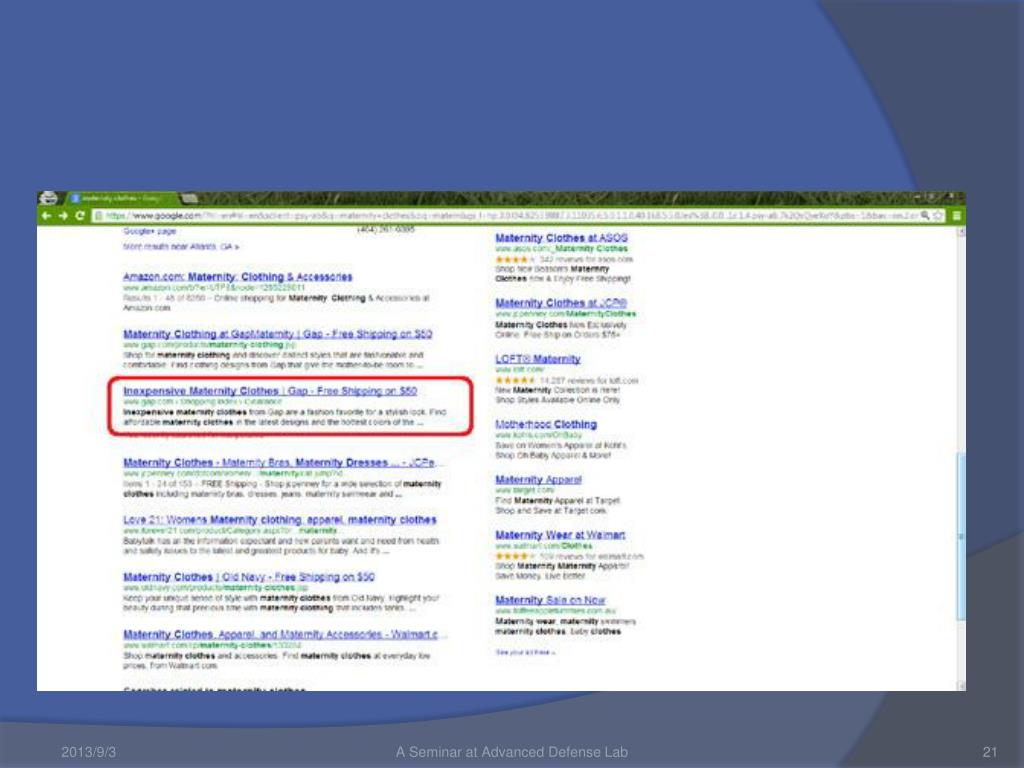Click the zoom magnifier icon in address bar
Viewport: 1024px width, 768px height.
tap(925, 216)
